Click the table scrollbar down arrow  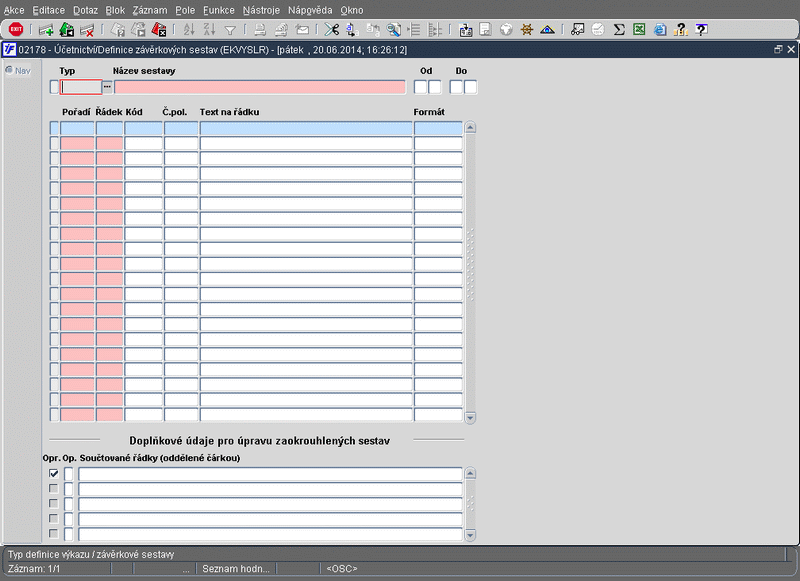[470, 418]
